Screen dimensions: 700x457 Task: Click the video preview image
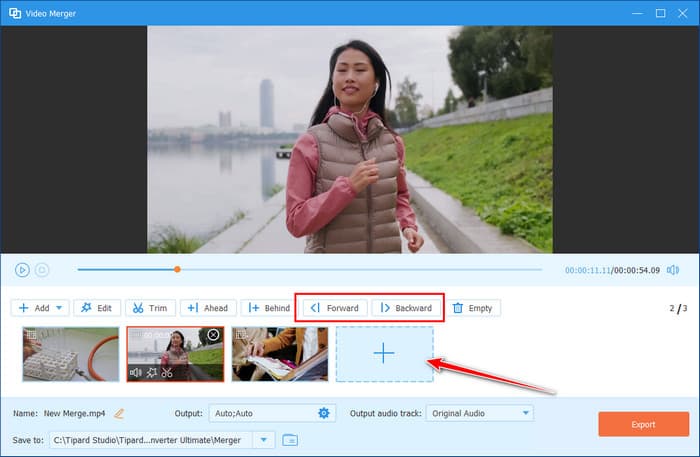(x=350, y=139)
